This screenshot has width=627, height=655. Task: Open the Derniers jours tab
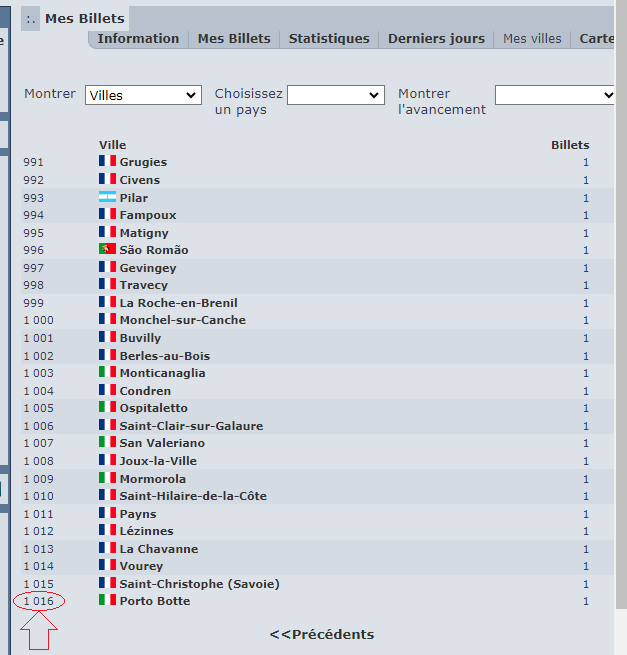(x=436, y=39)
